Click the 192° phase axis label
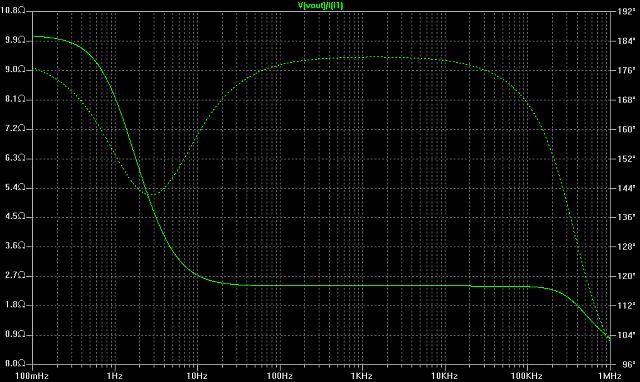640x382 pixels. coord(626,11)
